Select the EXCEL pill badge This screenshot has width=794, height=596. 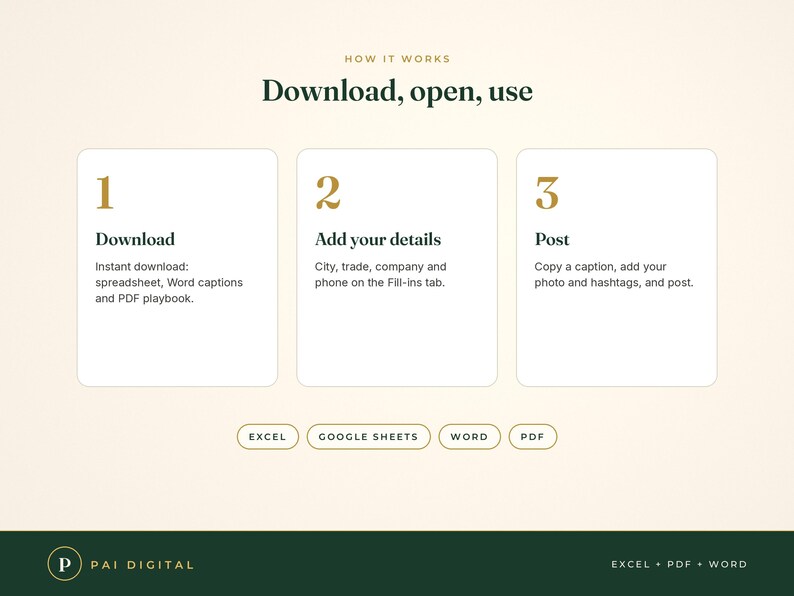268,436
